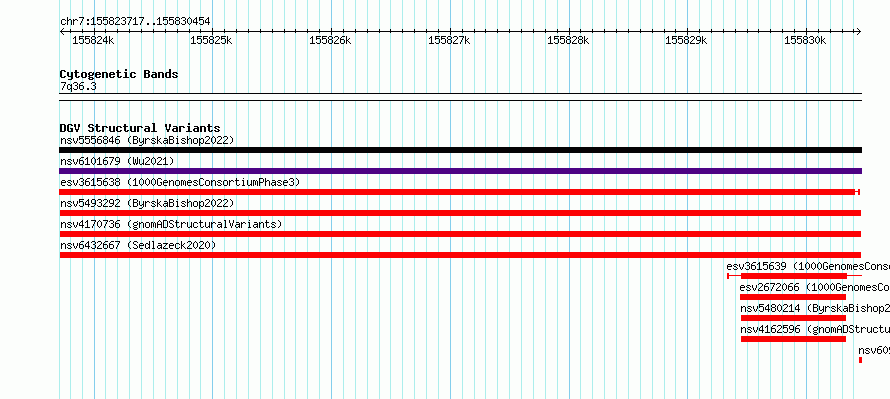
Task: Click ruler position 155830k
Action: (x=805, y=40)
